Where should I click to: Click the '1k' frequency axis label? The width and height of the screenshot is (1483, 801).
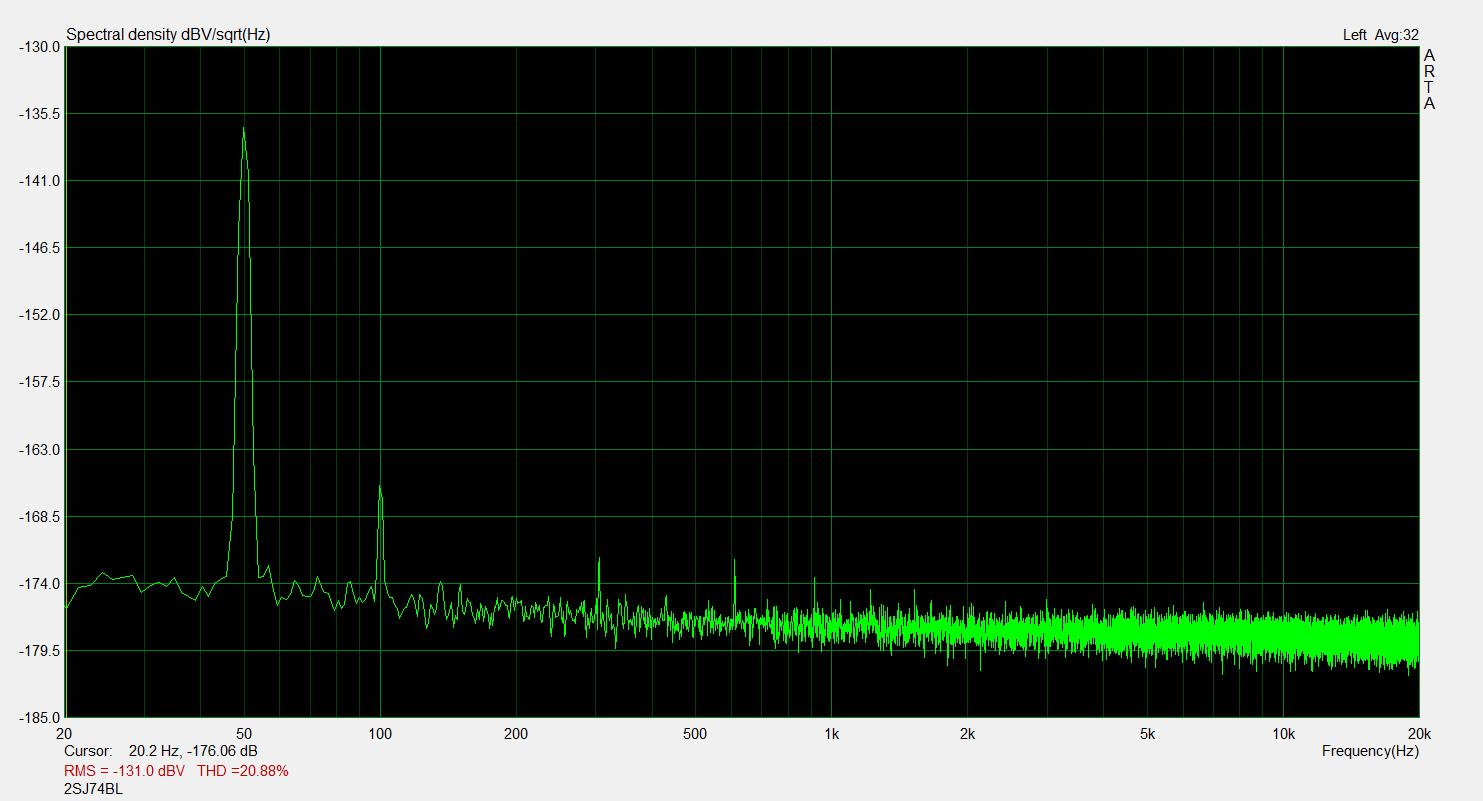tap(831, 734)
